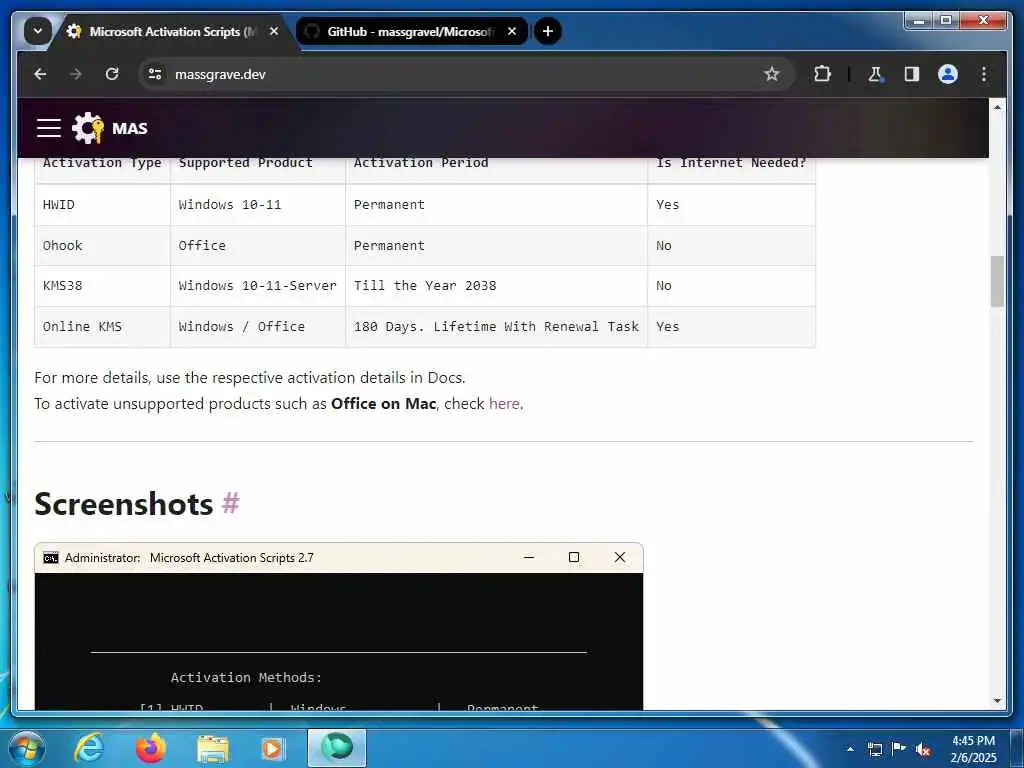
Task: Open the Activation Scripts 2.7 screenshot
Action: [338, 626]
